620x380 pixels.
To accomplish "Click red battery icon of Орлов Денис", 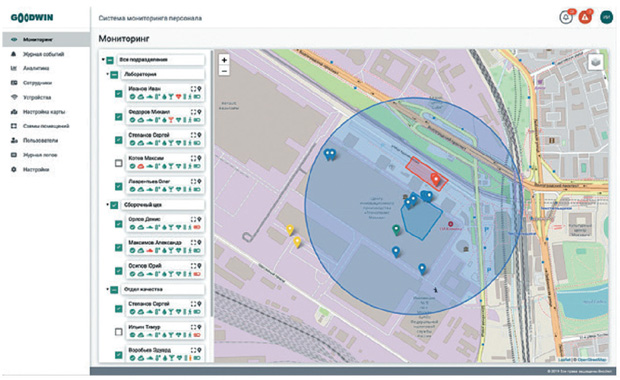I will (x=197, y=227).
